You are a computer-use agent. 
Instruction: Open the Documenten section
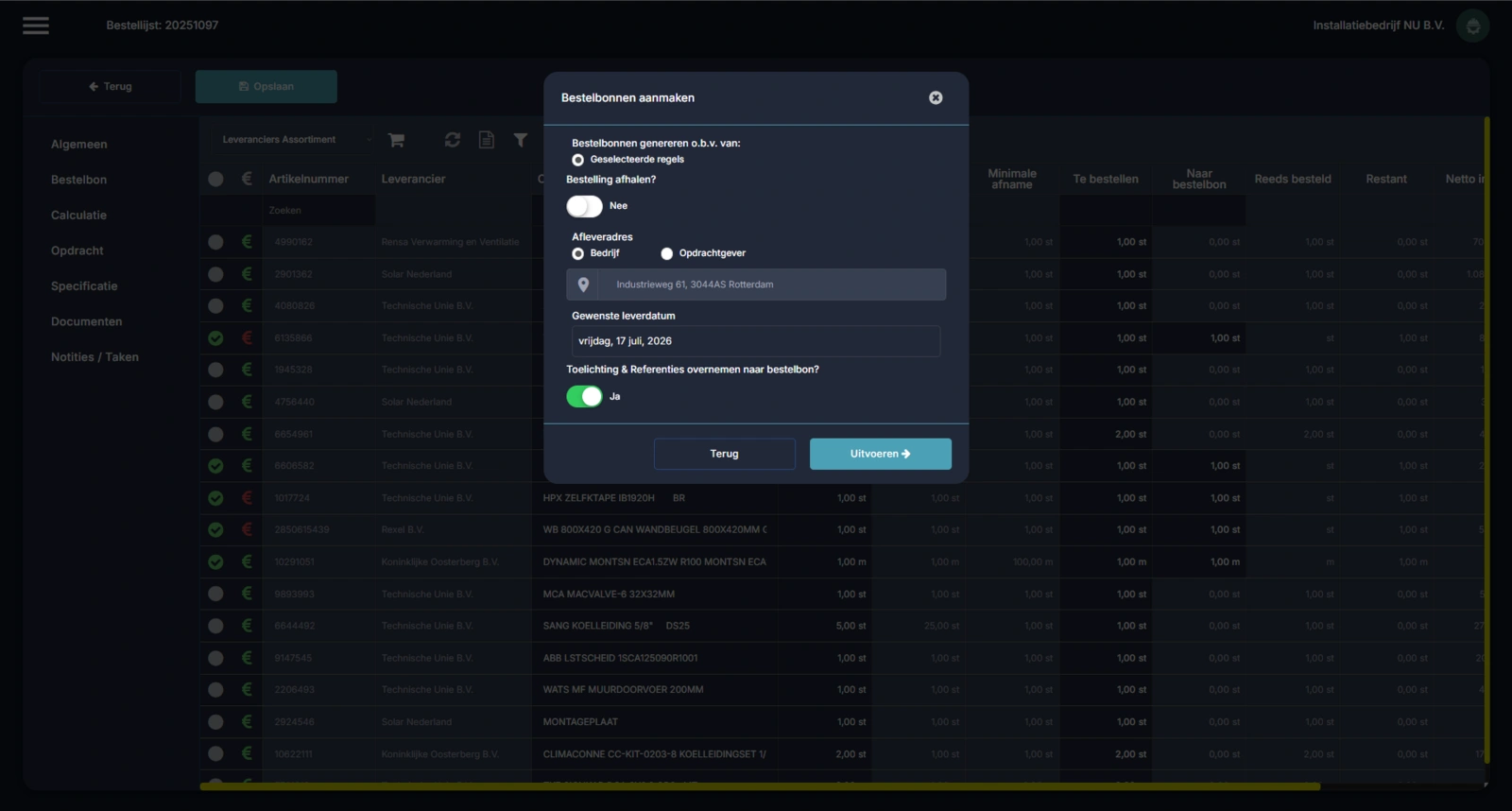pyautogui.click(x=86, y=321)
